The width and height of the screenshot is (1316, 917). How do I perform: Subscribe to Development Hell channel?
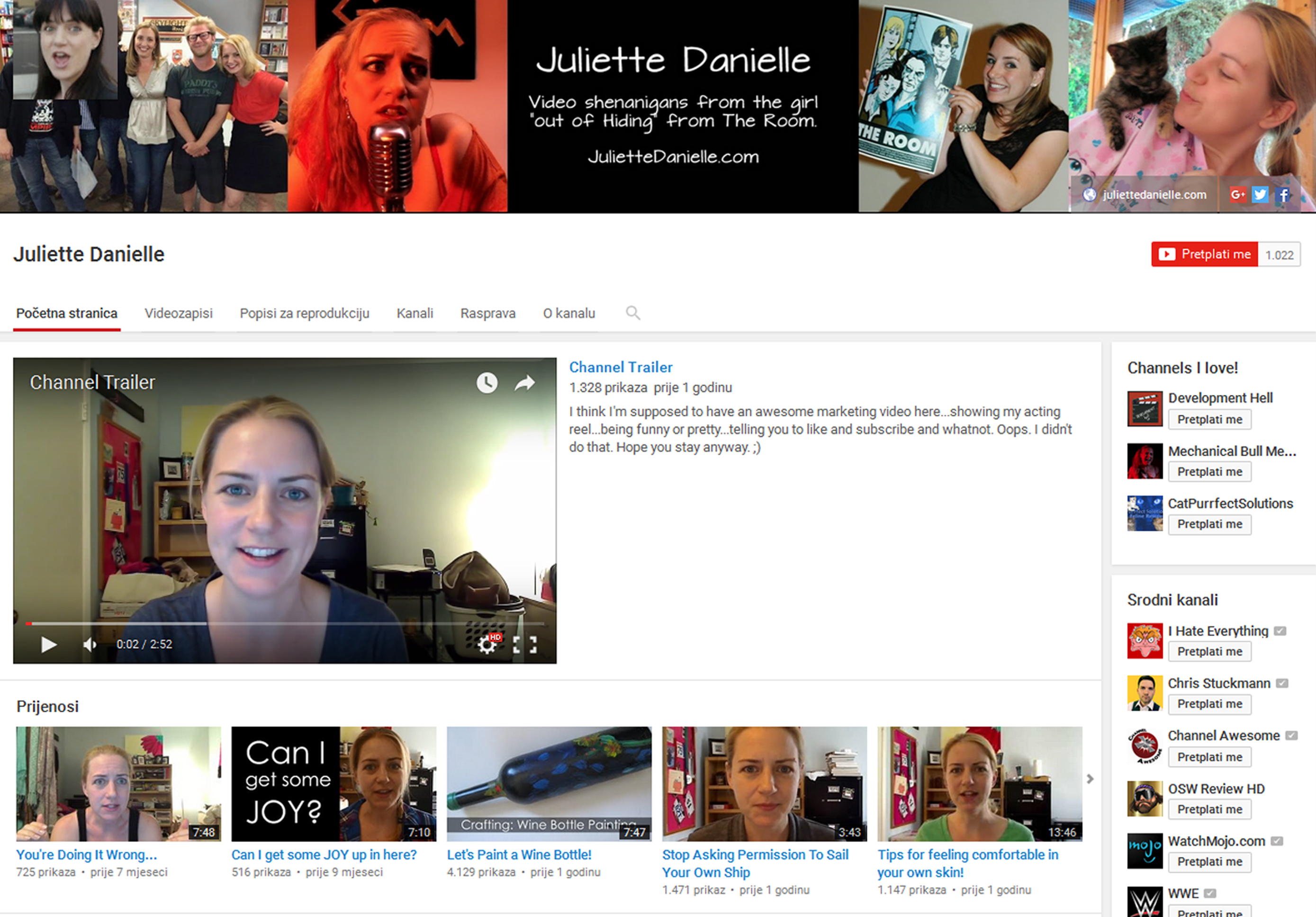point(1209,420)
